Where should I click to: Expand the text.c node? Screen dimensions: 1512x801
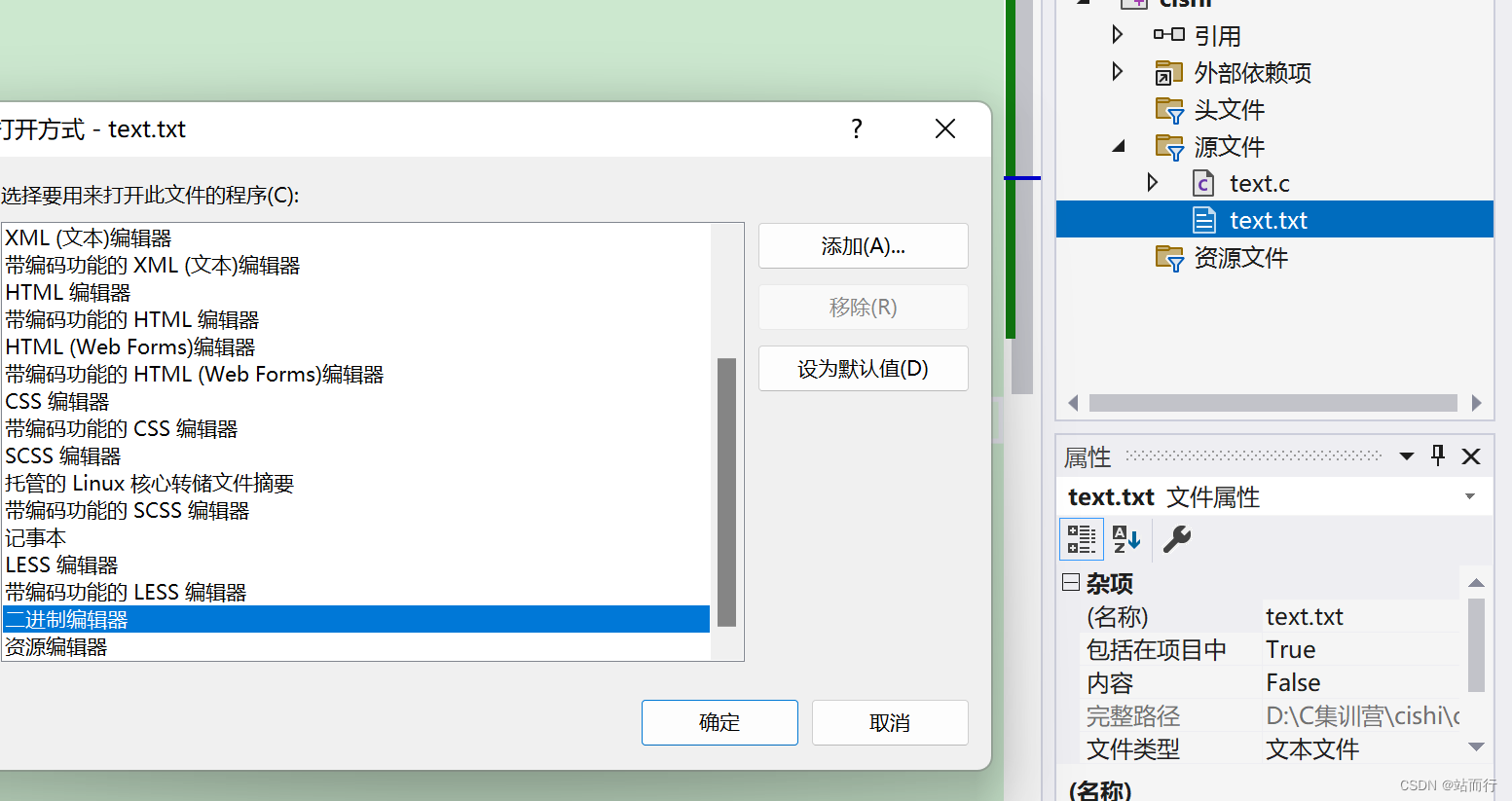tap(1153, 183)
